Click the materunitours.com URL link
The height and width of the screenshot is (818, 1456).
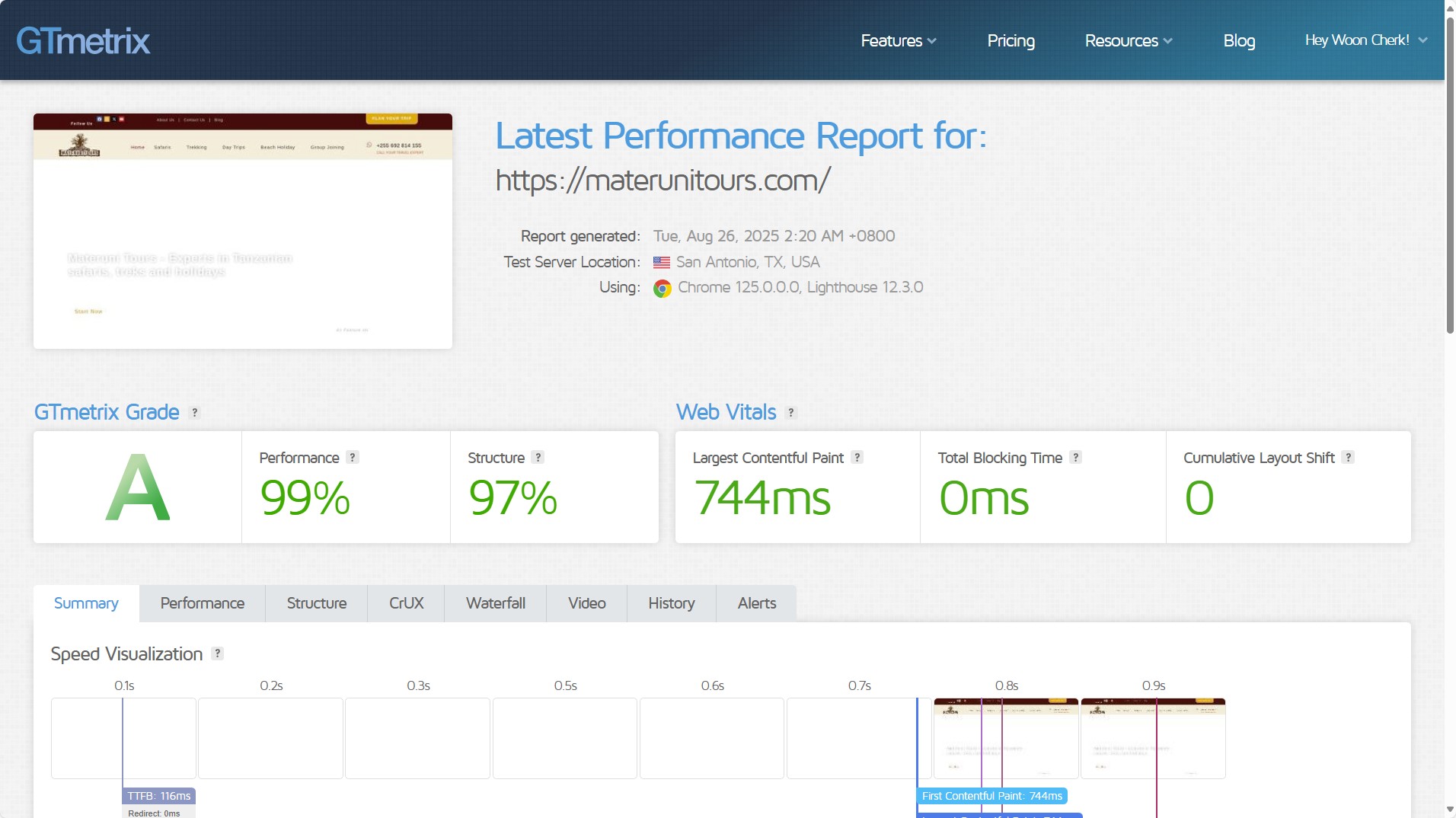click(663, 181)
